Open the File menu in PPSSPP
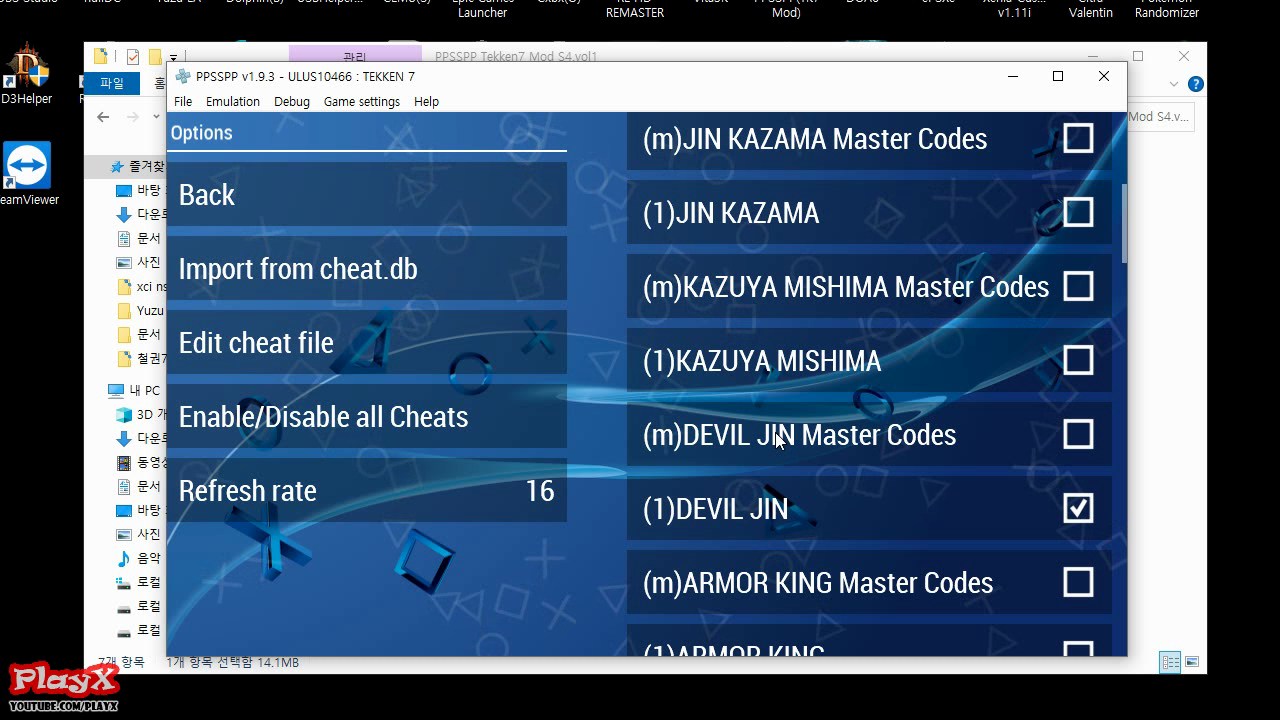The image size is (1280, 720). [183, 102]
